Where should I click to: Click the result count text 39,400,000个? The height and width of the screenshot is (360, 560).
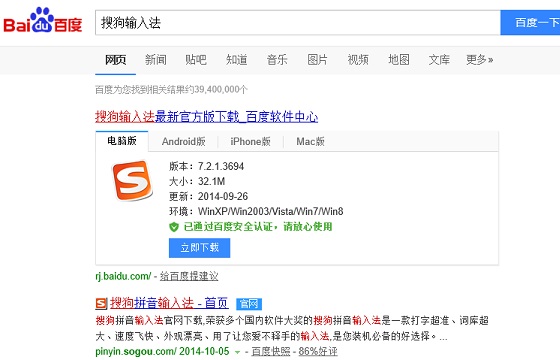point(221,89)
